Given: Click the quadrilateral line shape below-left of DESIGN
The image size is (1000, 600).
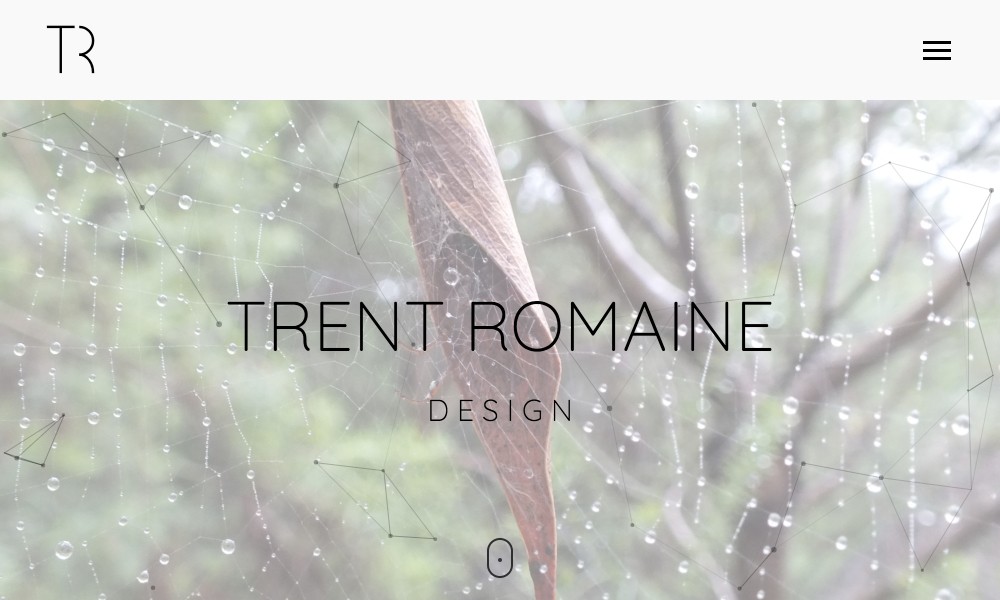Looking at the screenshot, I should click(x=376, y=501).
